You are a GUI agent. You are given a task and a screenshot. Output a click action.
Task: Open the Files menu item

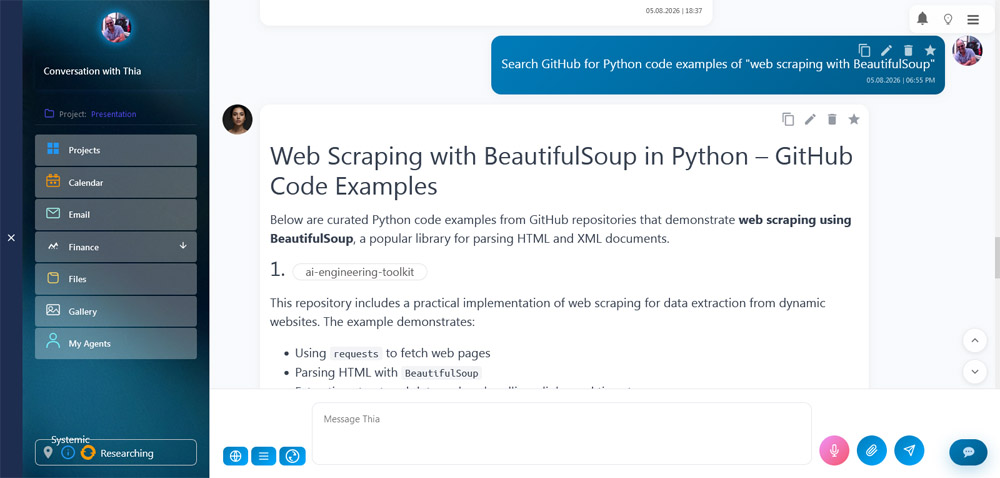115,279
